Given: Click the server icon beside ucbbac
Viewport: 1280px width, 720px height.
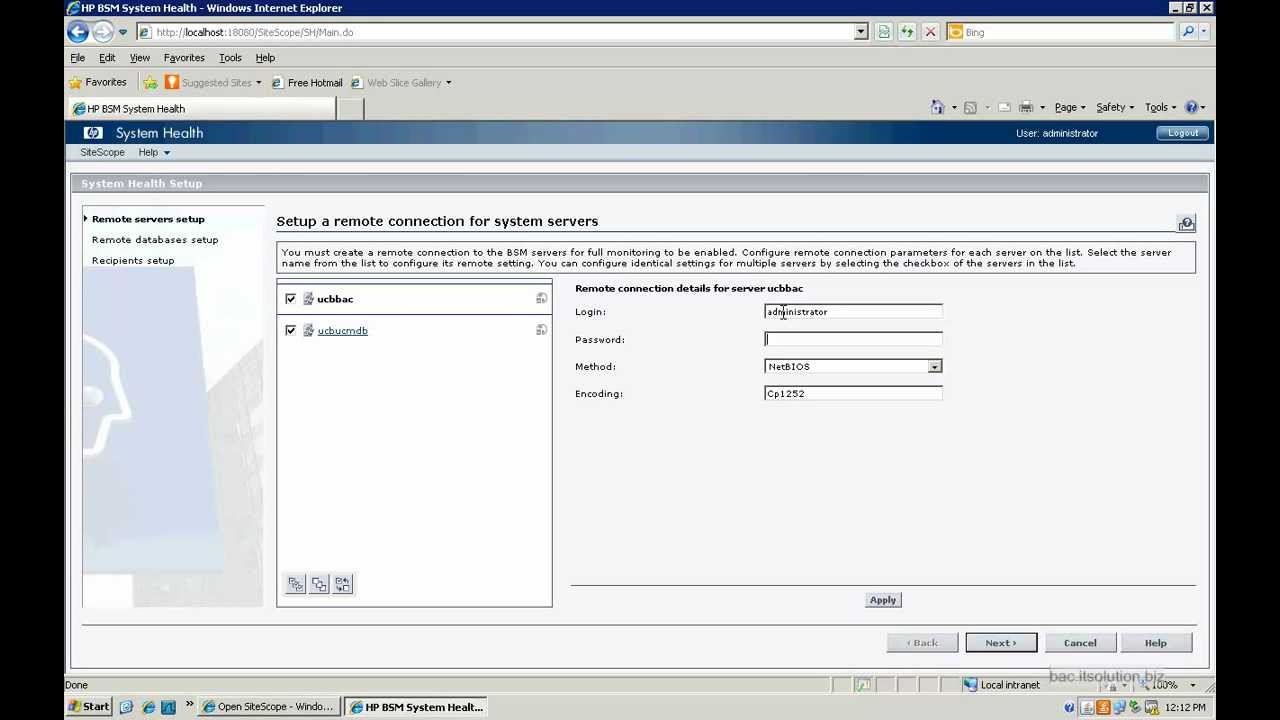Looking at the screenshot, I should tap(308, 299).
